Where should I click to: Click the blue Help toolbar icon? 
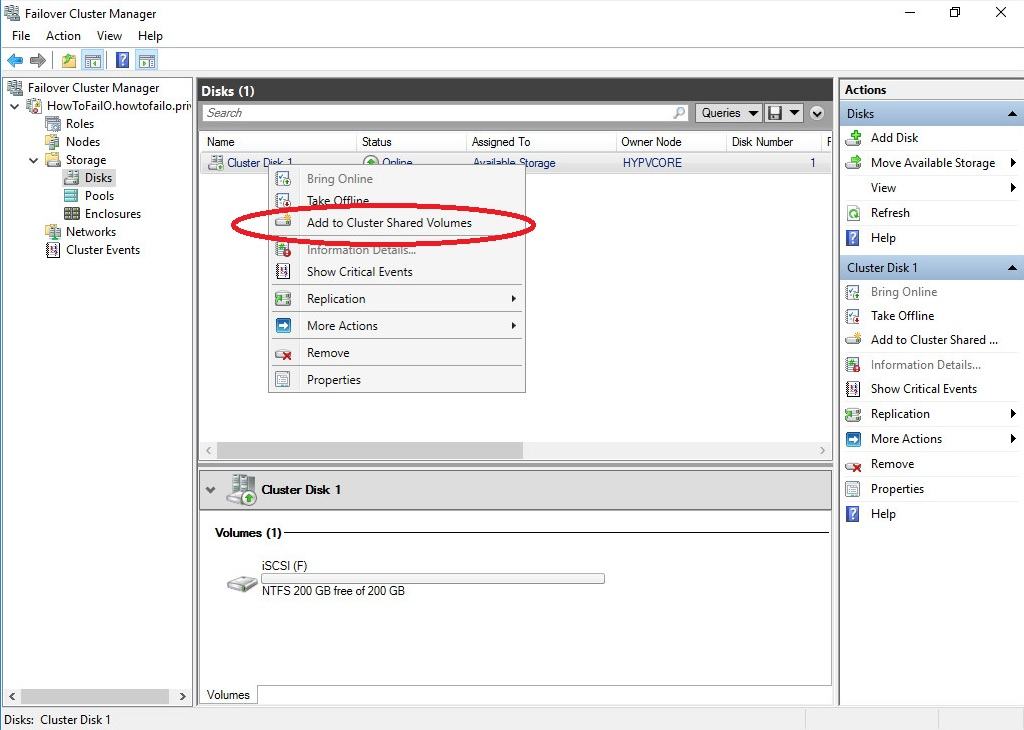pos(122,61)
